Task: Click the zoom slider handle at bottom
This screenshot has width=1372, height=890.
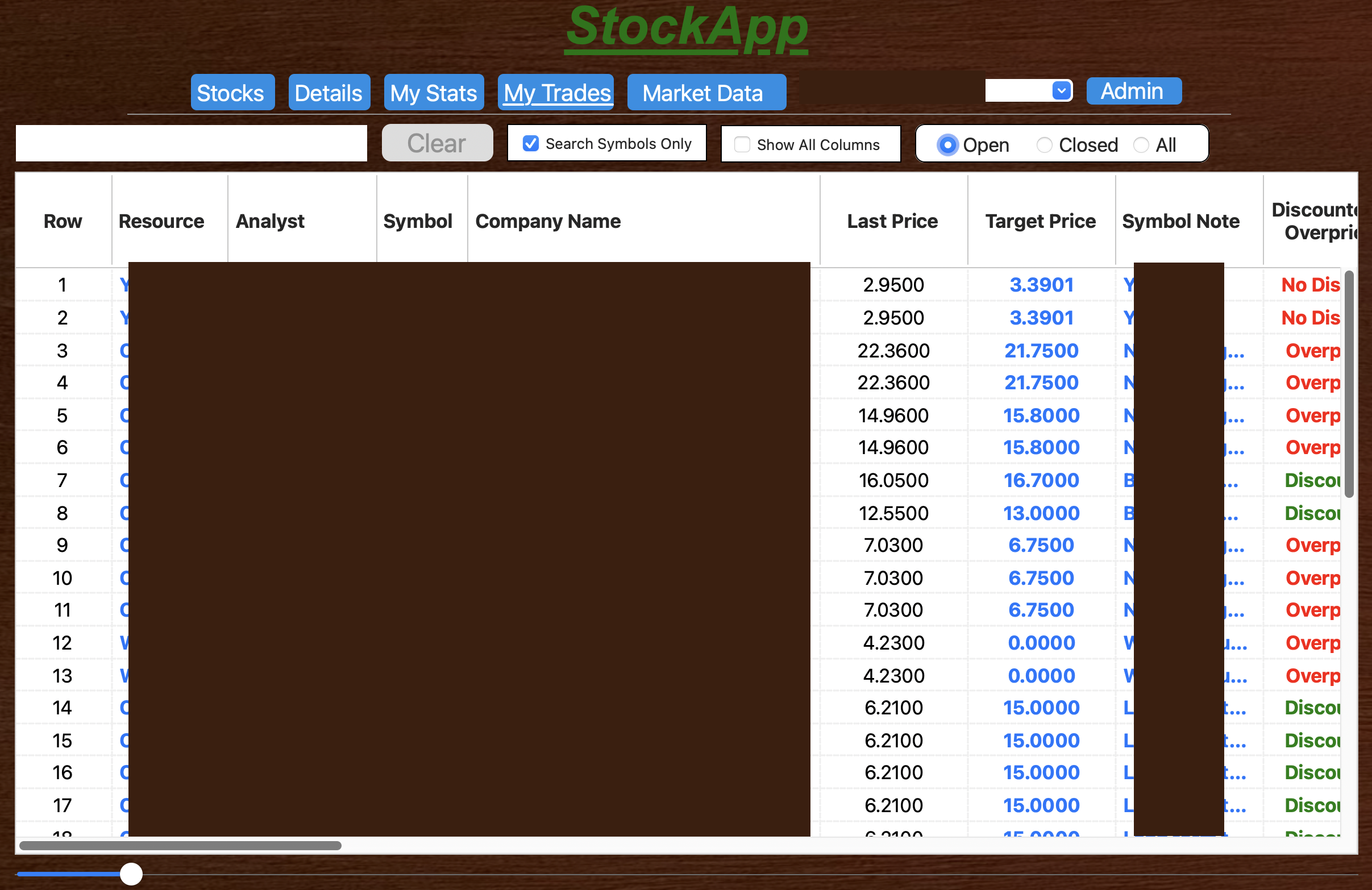Action: coord(131,874)
